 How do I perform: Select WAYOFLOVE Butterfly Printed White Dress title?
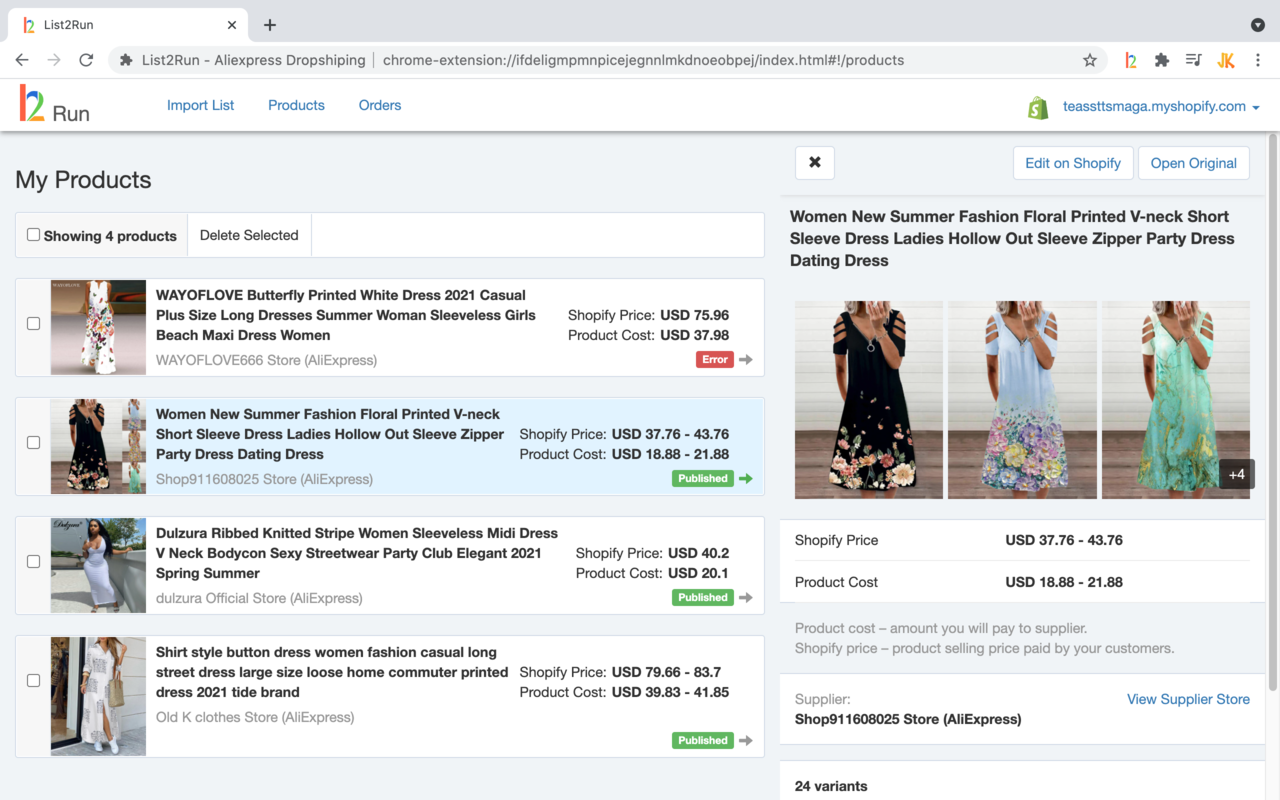pos(345,315)
